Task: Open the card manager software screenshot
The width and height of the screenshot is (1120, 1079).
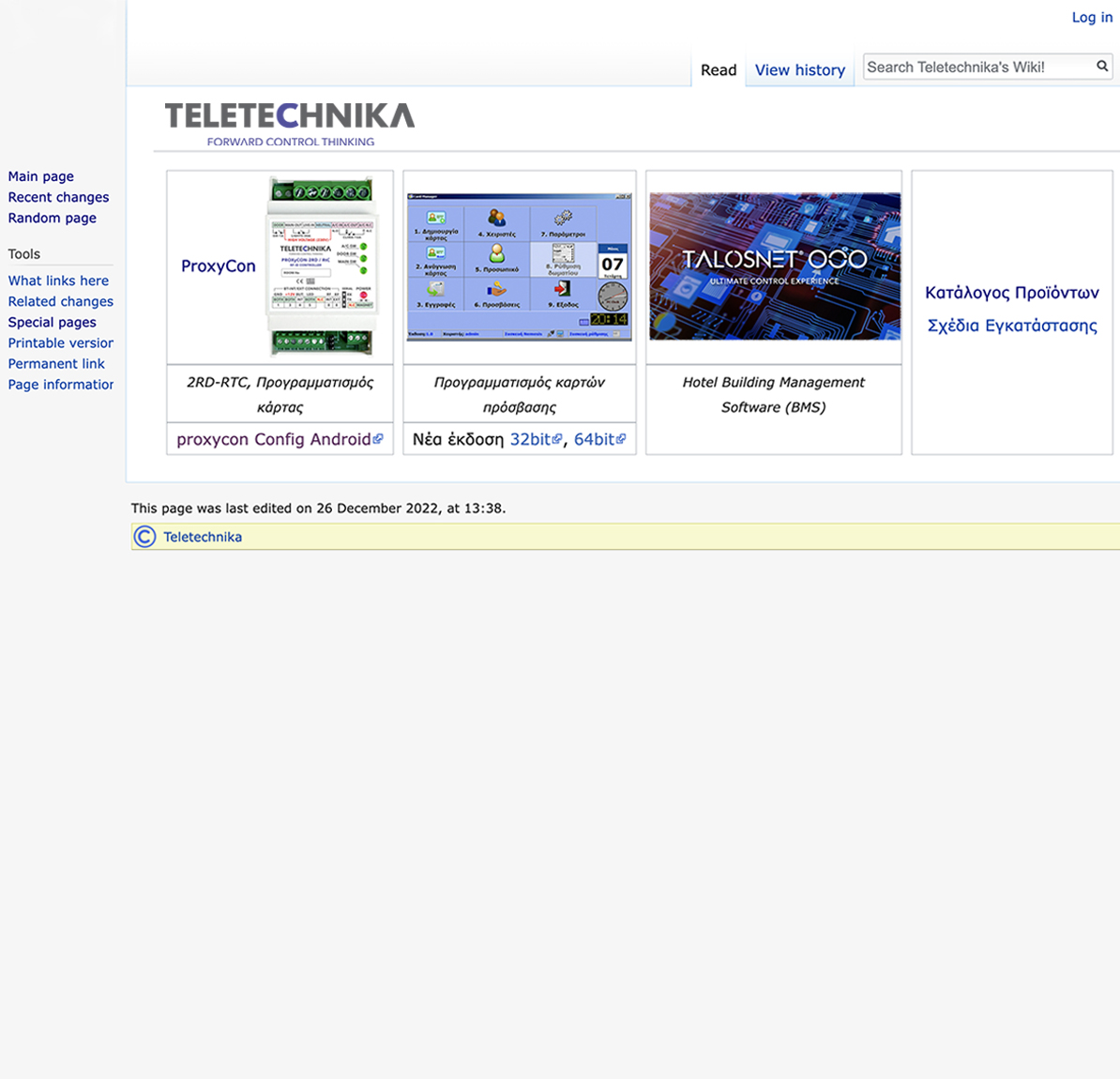Action: 519,266
